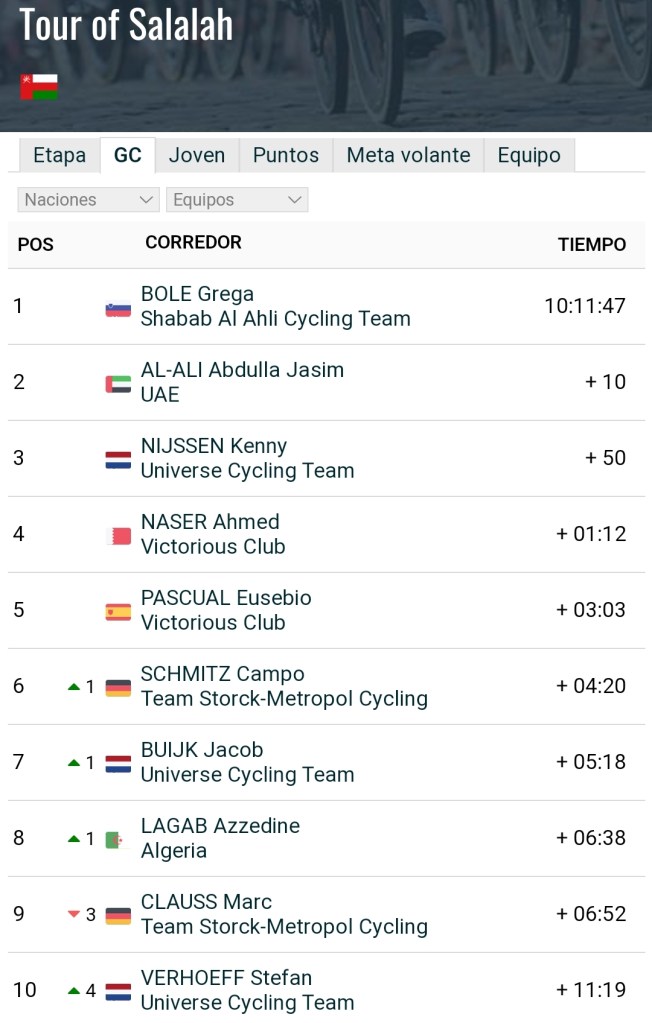This screenshot has width=652, height=1023.
Task: Switch to the Etapa tab
Action: tap(59, 156)
